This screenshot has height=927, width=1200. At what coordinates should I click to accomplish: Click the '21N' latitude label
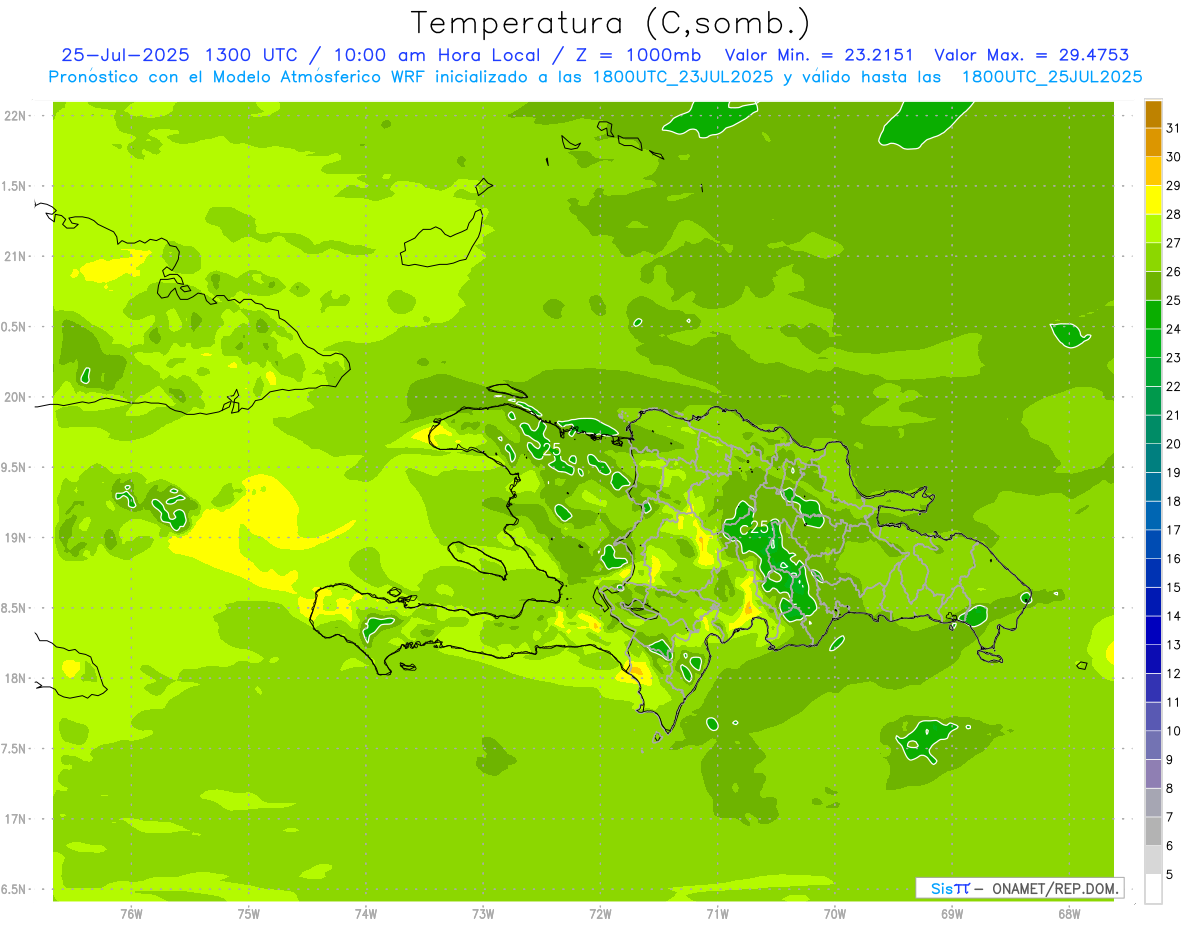pos(15,256)
